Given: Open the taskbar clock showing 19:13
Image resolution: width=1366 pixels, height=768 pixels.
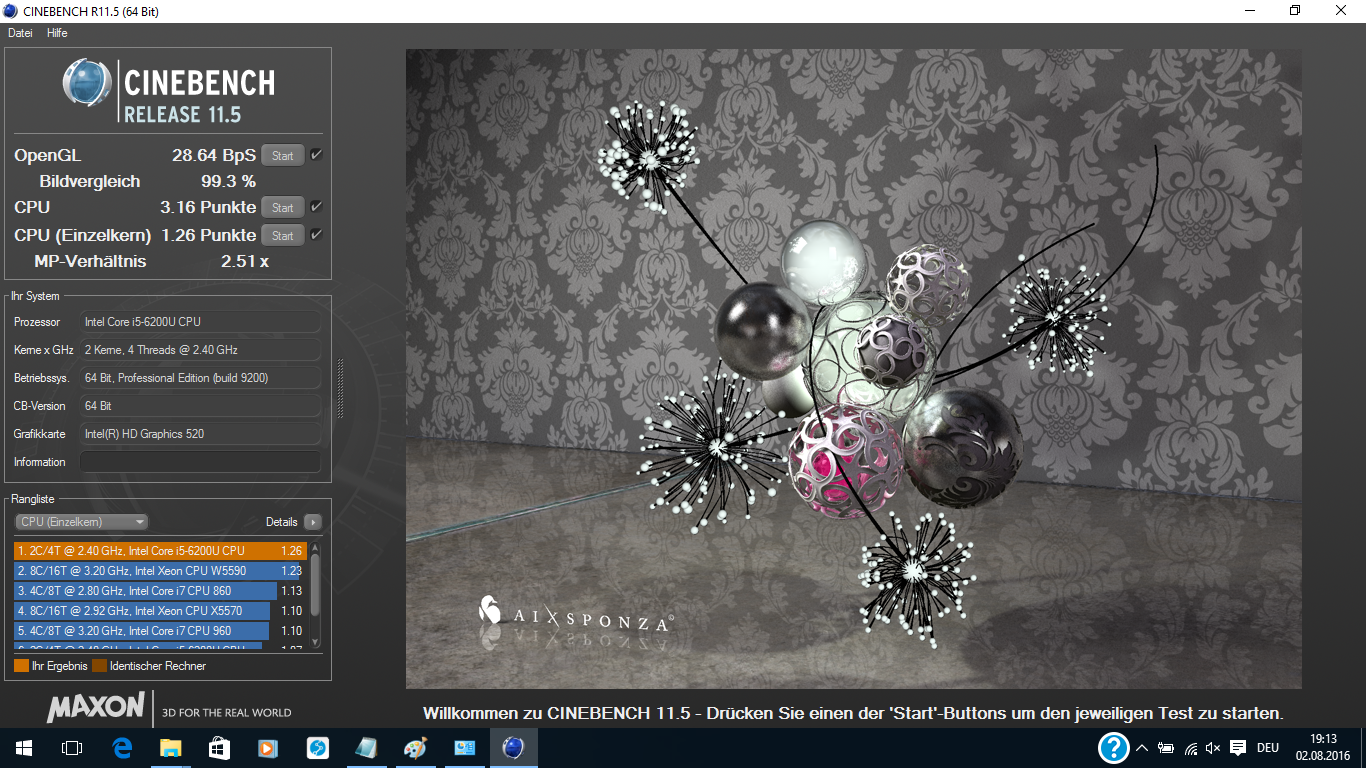Looking at the screenshot, I should click(x=1323, y=748).
